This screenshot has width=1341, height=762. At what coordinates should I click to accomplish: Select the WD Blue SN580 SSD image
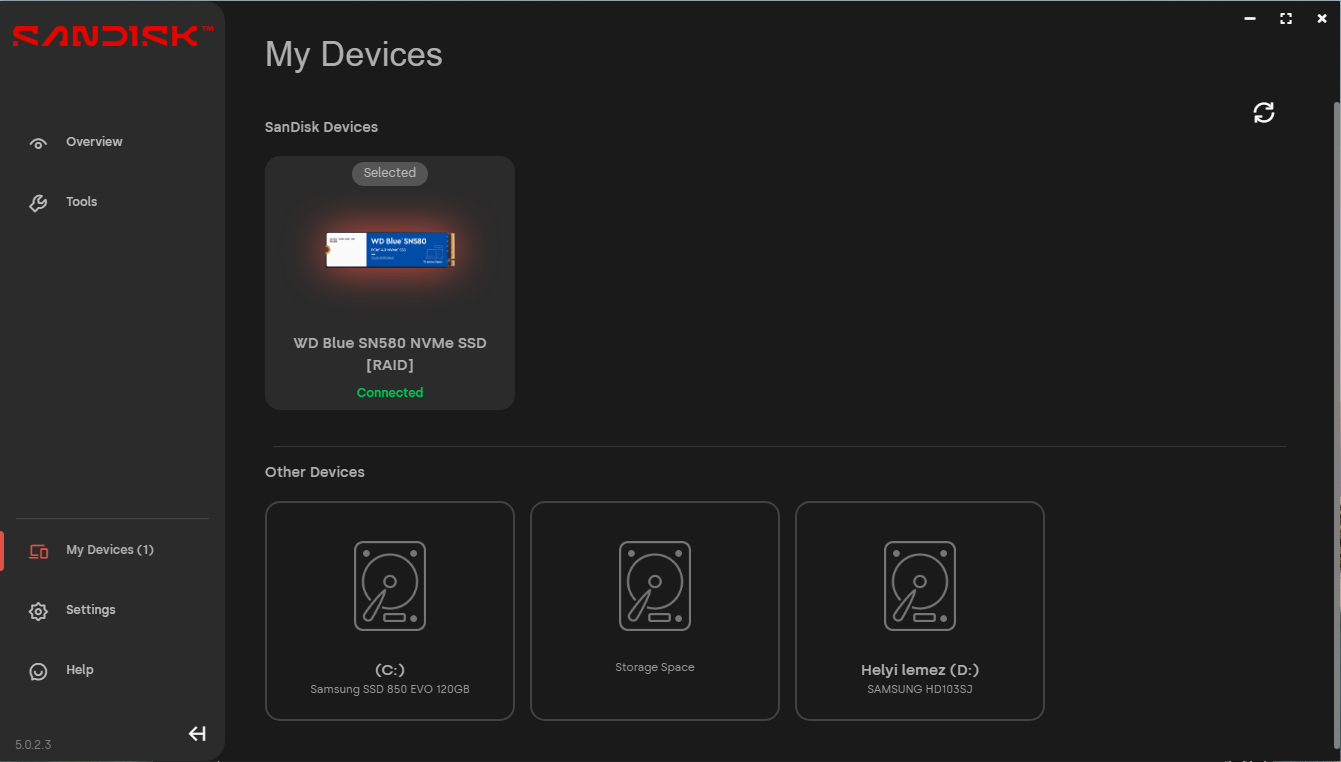point(390,250)
